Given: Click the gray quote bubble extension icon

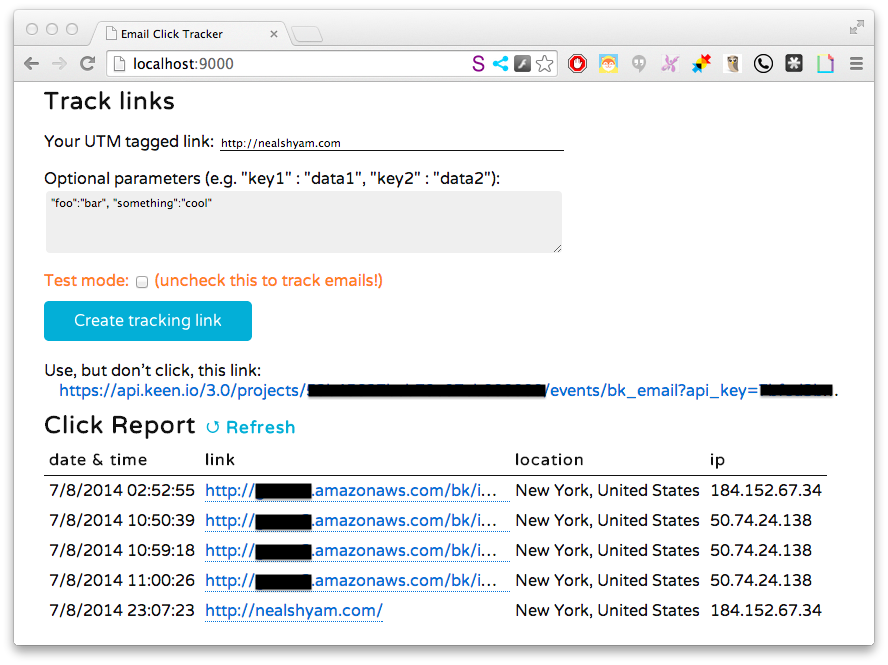Looking at the screenshot, I should tap(639, 64).
